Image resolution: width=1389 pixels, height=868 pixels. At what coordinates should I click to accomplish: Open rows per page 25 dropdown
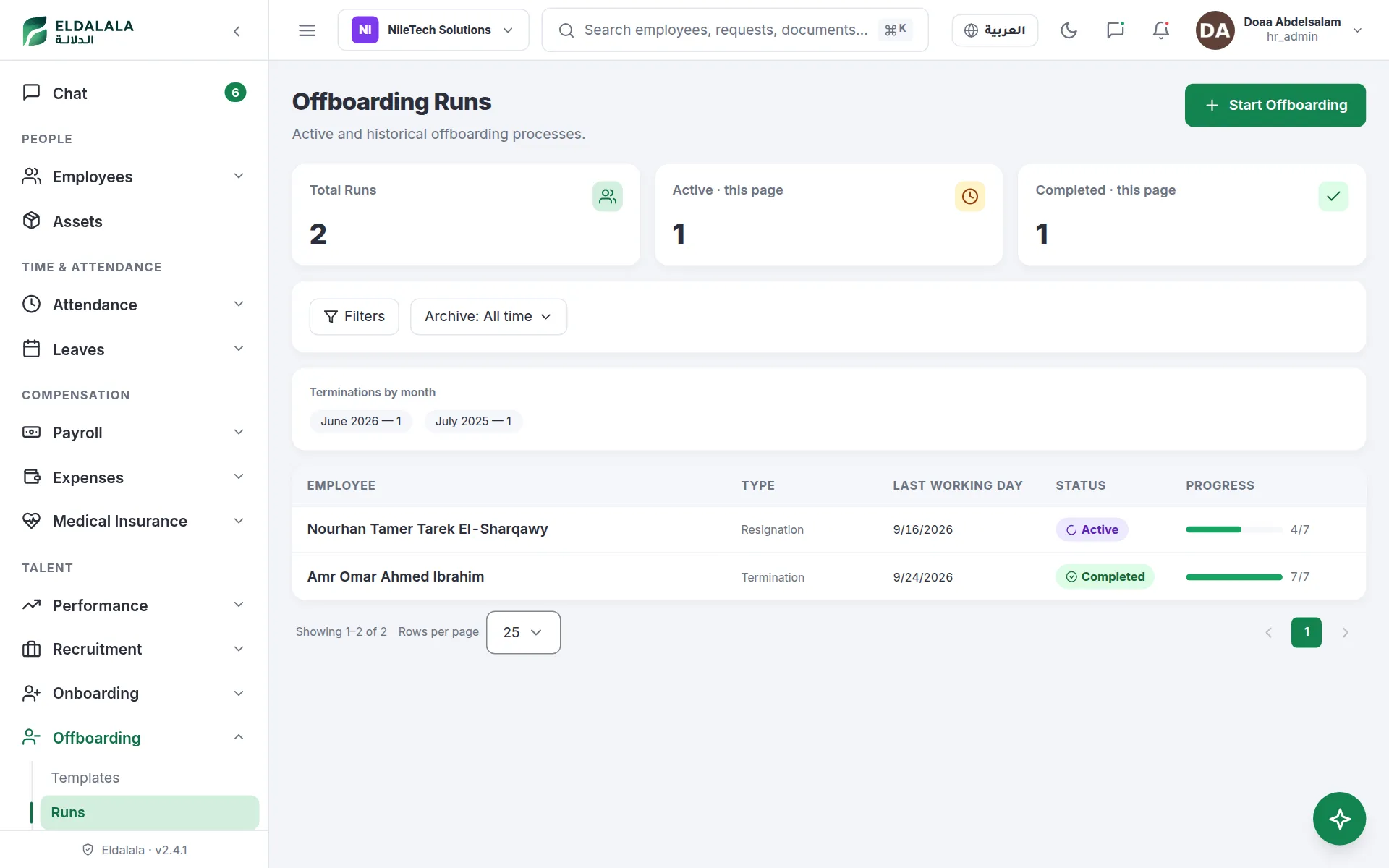523,632
